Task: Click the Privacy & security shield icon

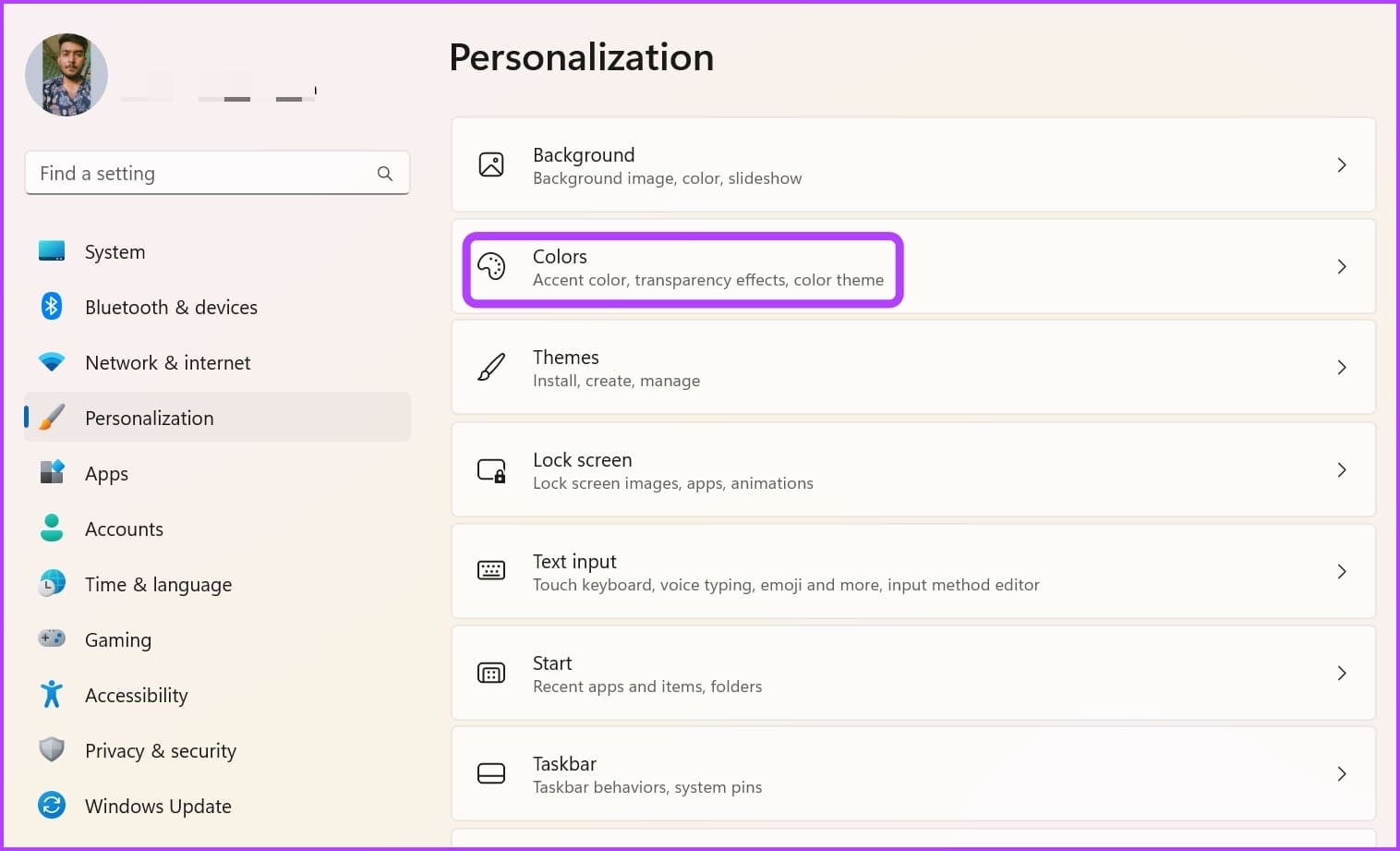Action: click(x=52, y=749)
